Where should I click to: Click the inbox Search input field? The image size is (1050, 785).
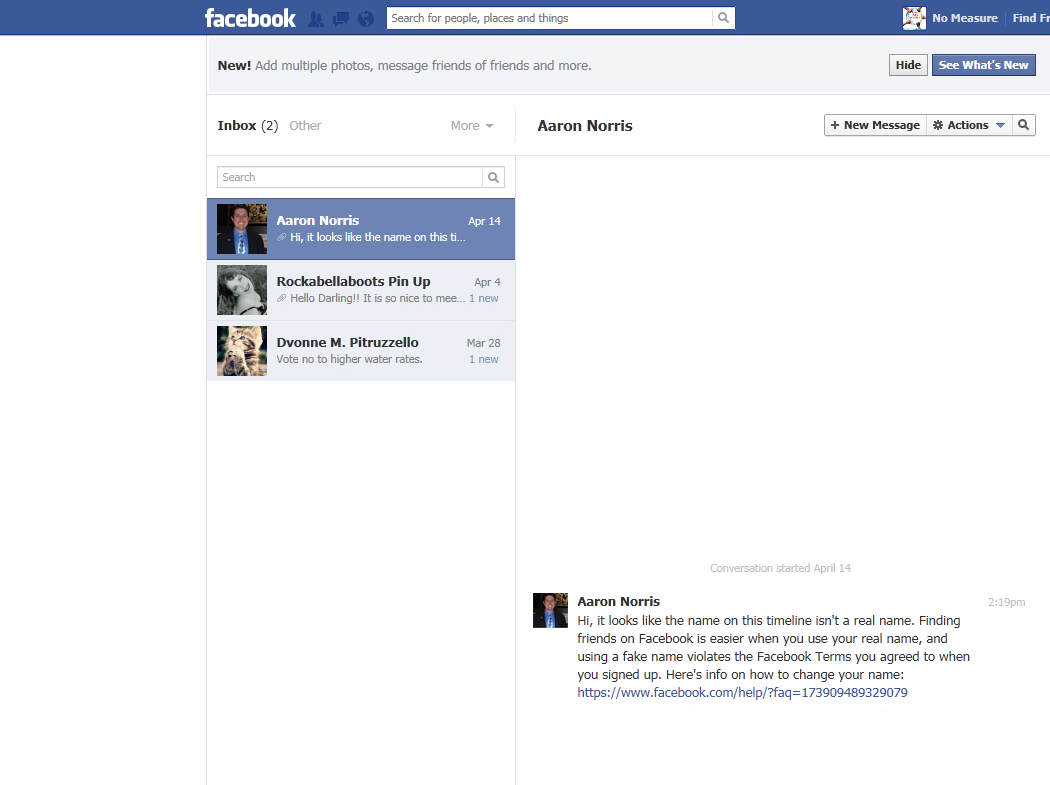[x=350, y=177]
